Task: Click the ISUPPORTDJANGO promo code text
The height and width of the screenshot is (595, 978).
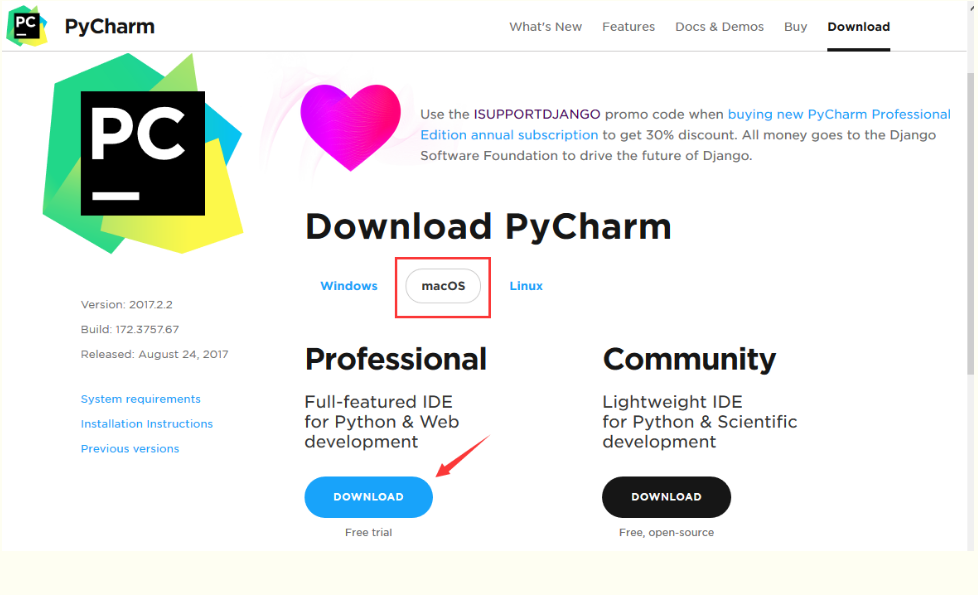Action: pyautogui.click(x=536, y=114)
